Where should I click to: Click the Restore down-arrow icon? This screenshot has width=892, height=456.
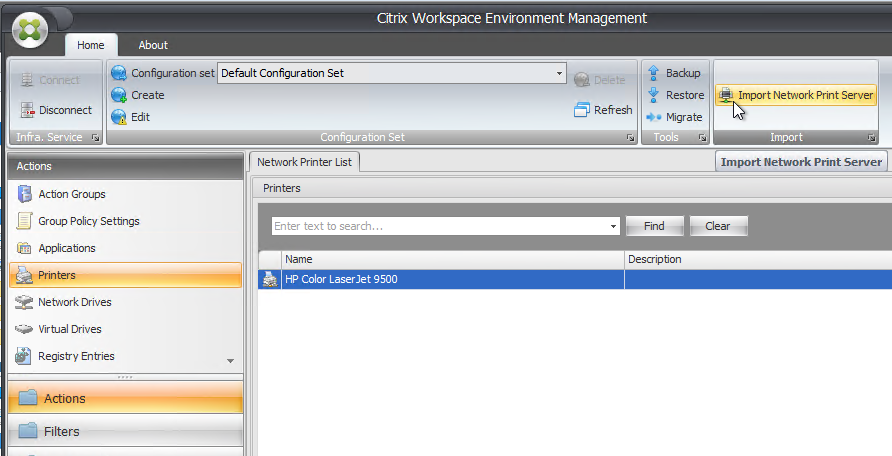[654, 95]
